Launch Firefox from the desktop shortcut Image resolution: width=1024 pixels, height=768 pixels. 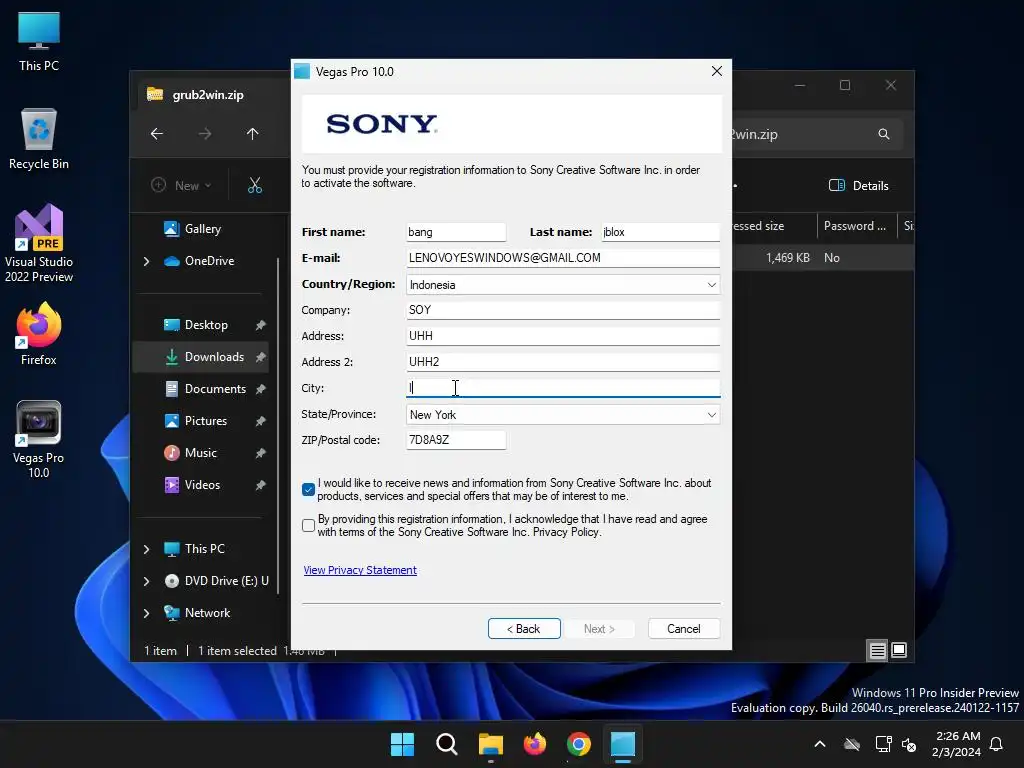[x=39, y=334]
